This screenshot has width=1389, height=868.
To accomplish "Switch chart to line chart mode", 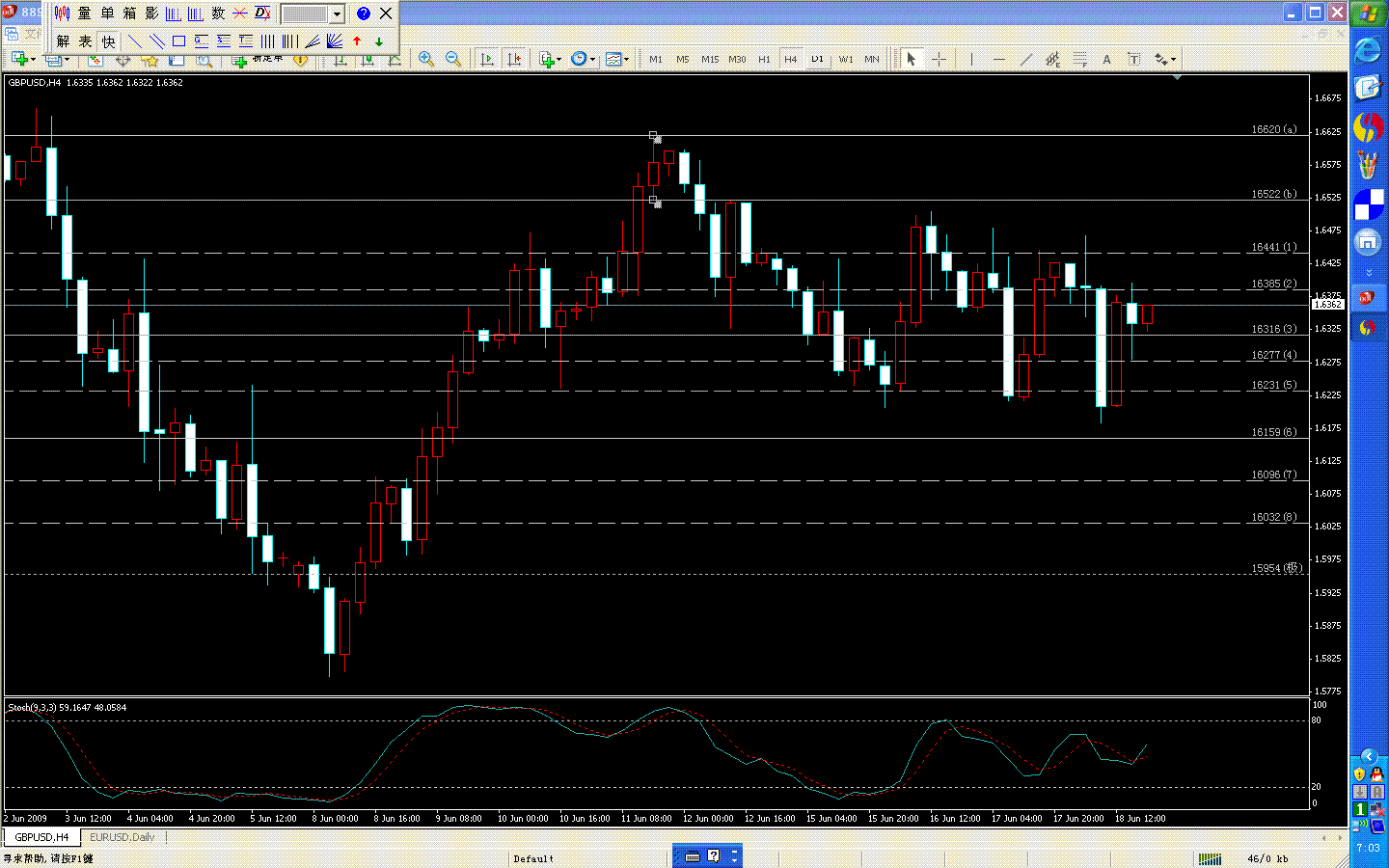I will coord(394,60).
